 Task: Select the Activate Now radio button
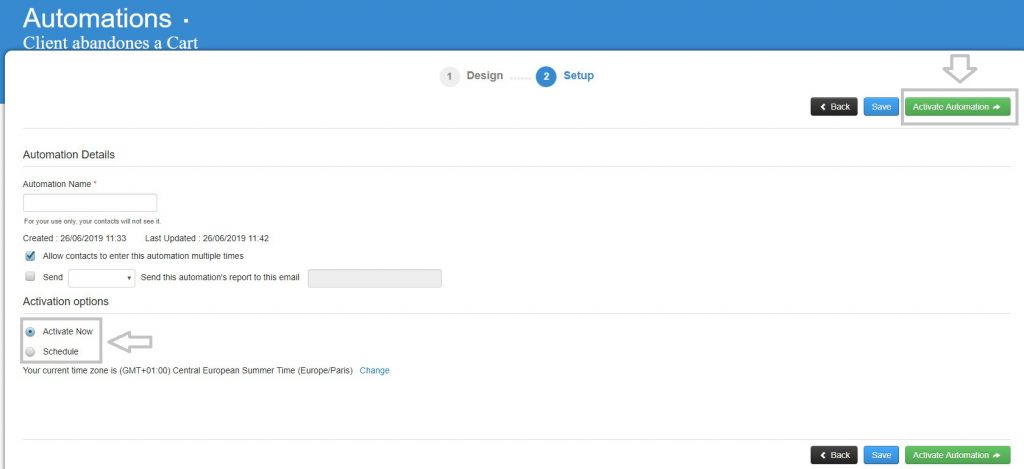pos(30,332)
